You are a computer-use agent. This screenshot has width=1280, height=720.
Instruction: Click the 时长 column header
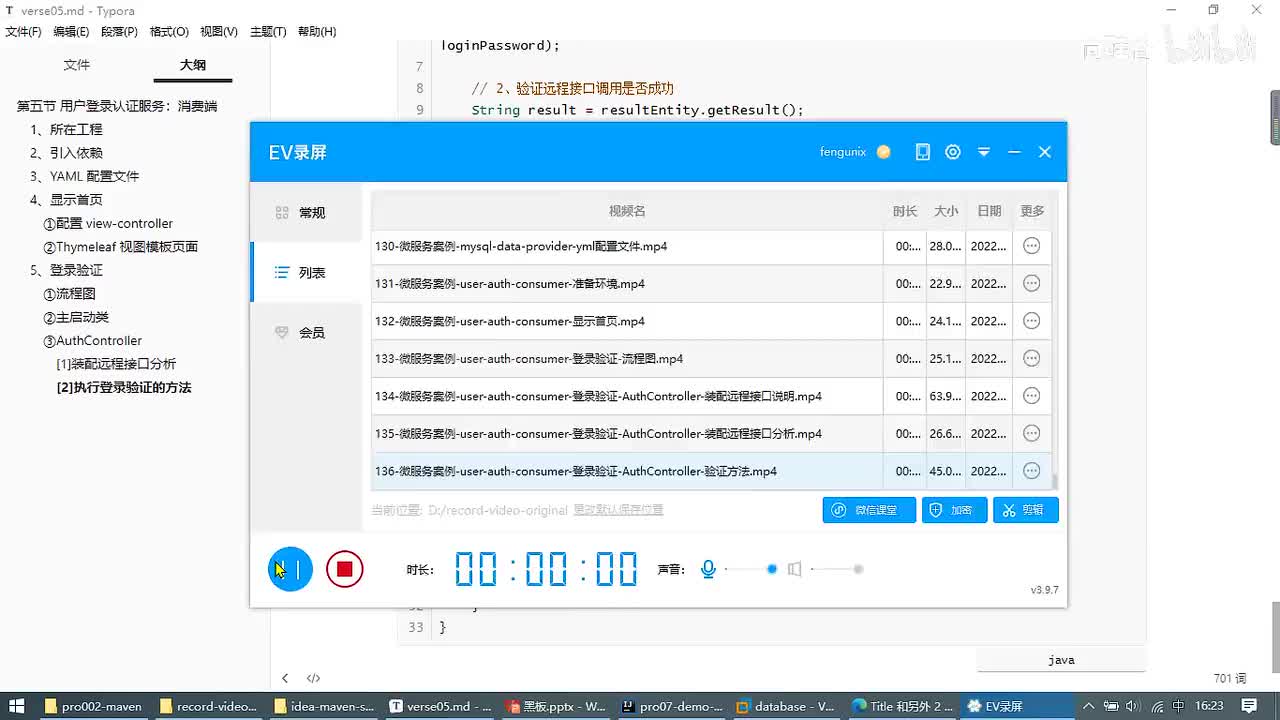(905, 211)
